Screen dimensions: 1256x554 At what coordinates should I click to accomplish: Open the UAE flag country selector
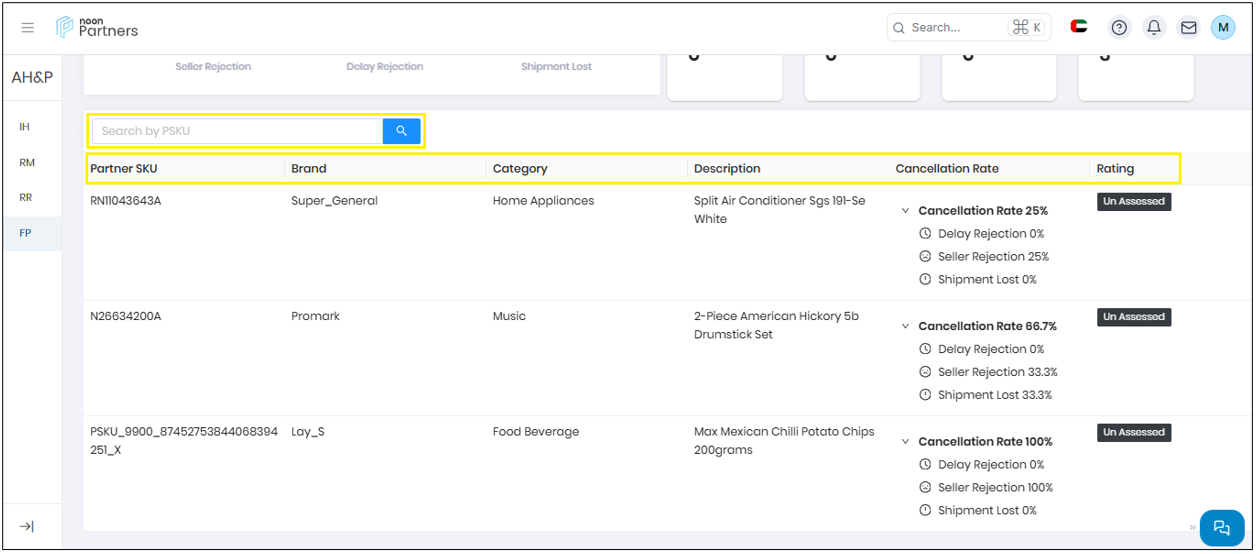(x=1079, y=27)
